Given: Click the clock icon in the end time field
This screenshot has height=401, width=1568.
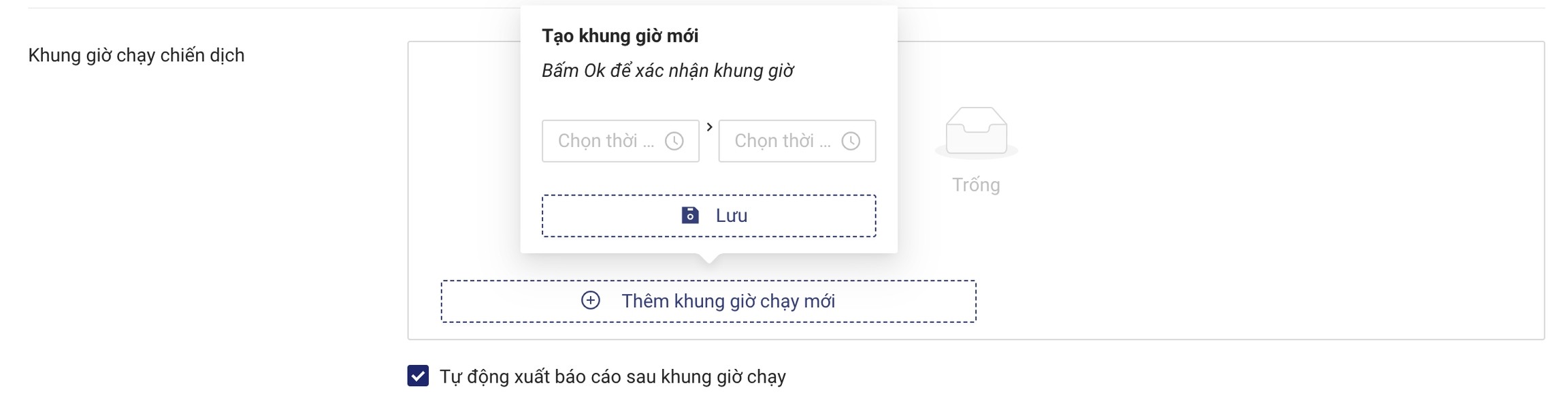Looking at the screenshot, I should pyautogui.click(x=851, y=141).
